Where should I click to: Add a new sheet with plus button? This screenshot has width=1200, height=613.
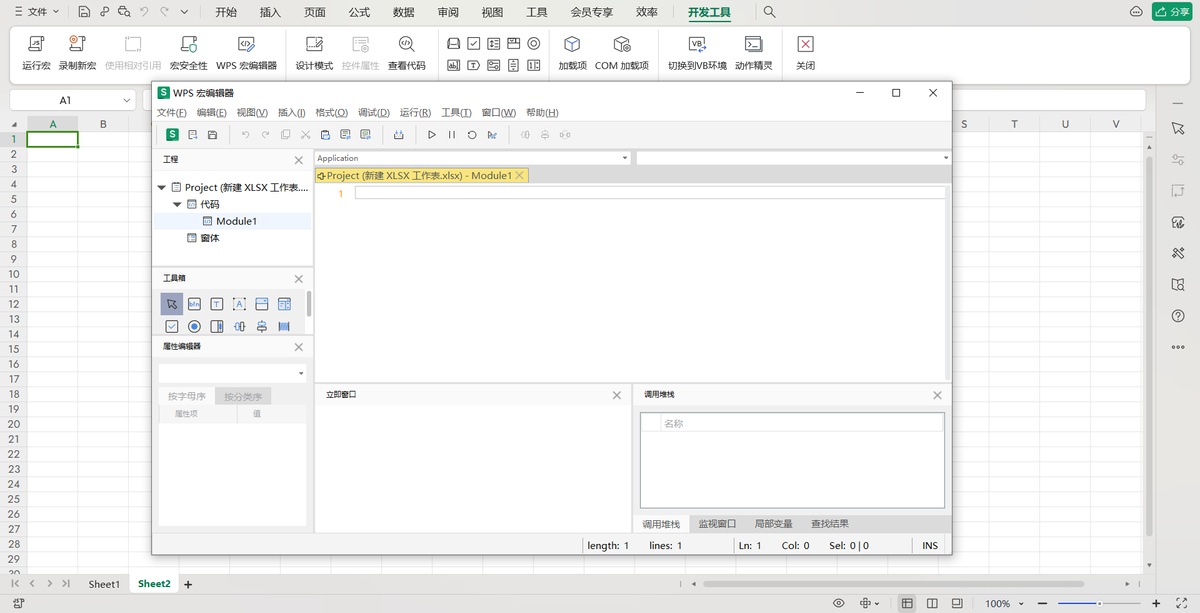tap(188, 584)
